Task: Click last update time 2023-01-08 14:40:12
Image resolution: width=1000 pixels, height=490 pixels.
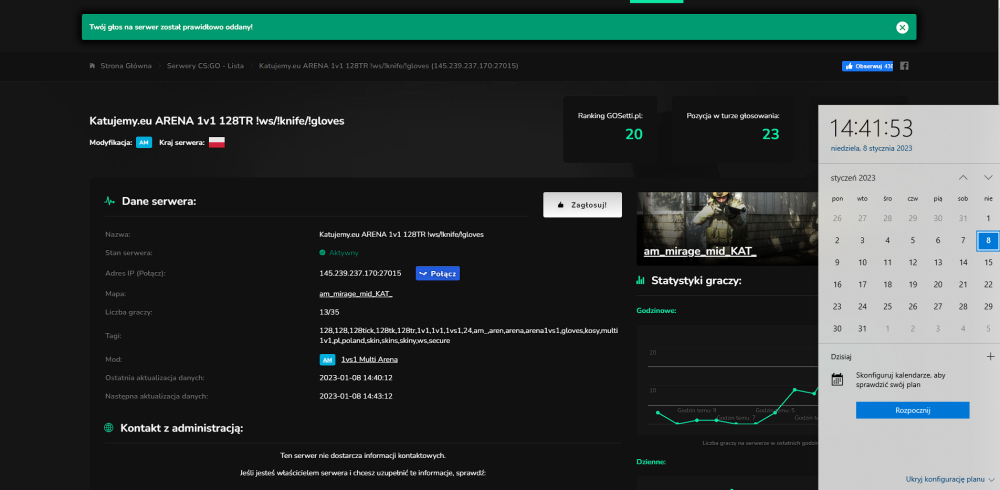Action: [356, 378]
